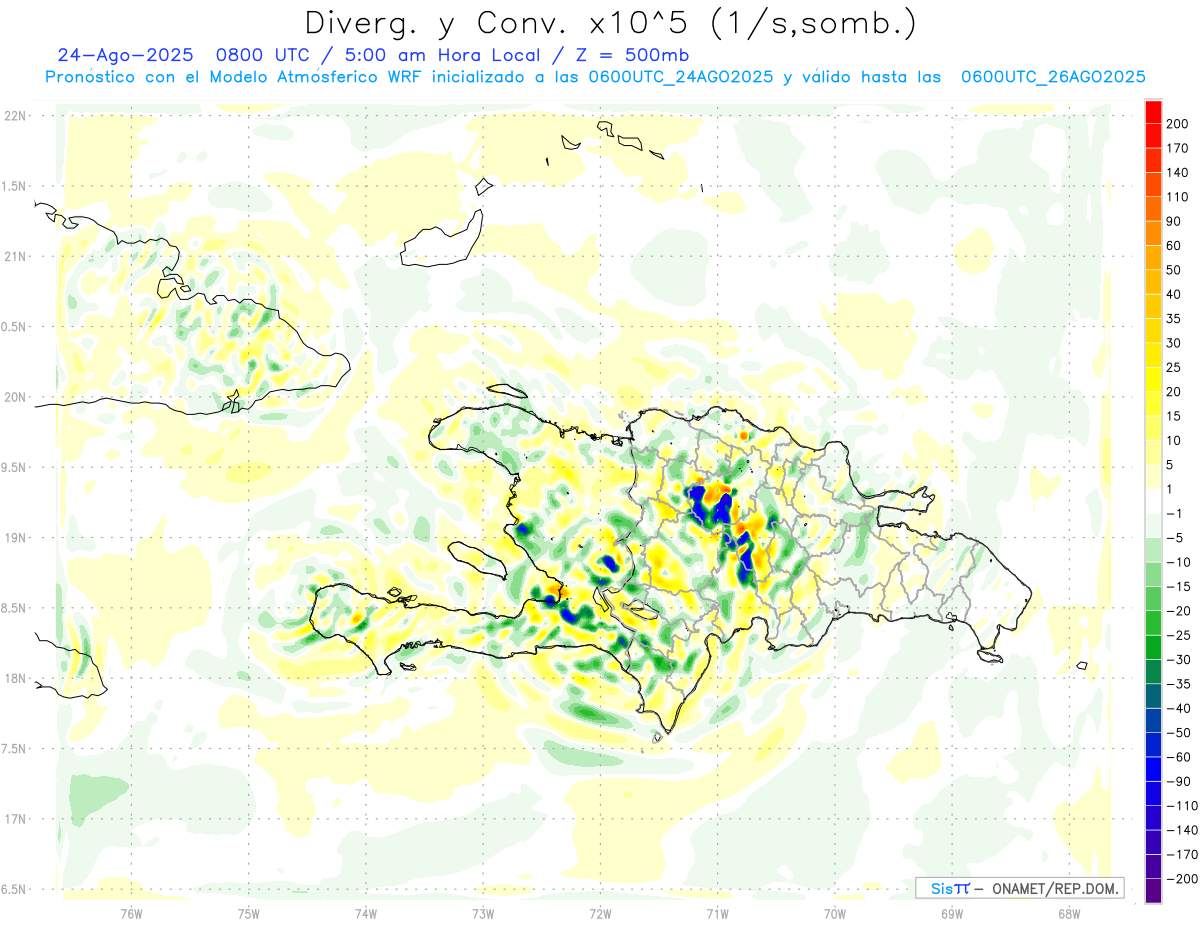The image size is (1200, 927).
Task: Click the '1.5N' latitude label
Action: click(15, 186)
